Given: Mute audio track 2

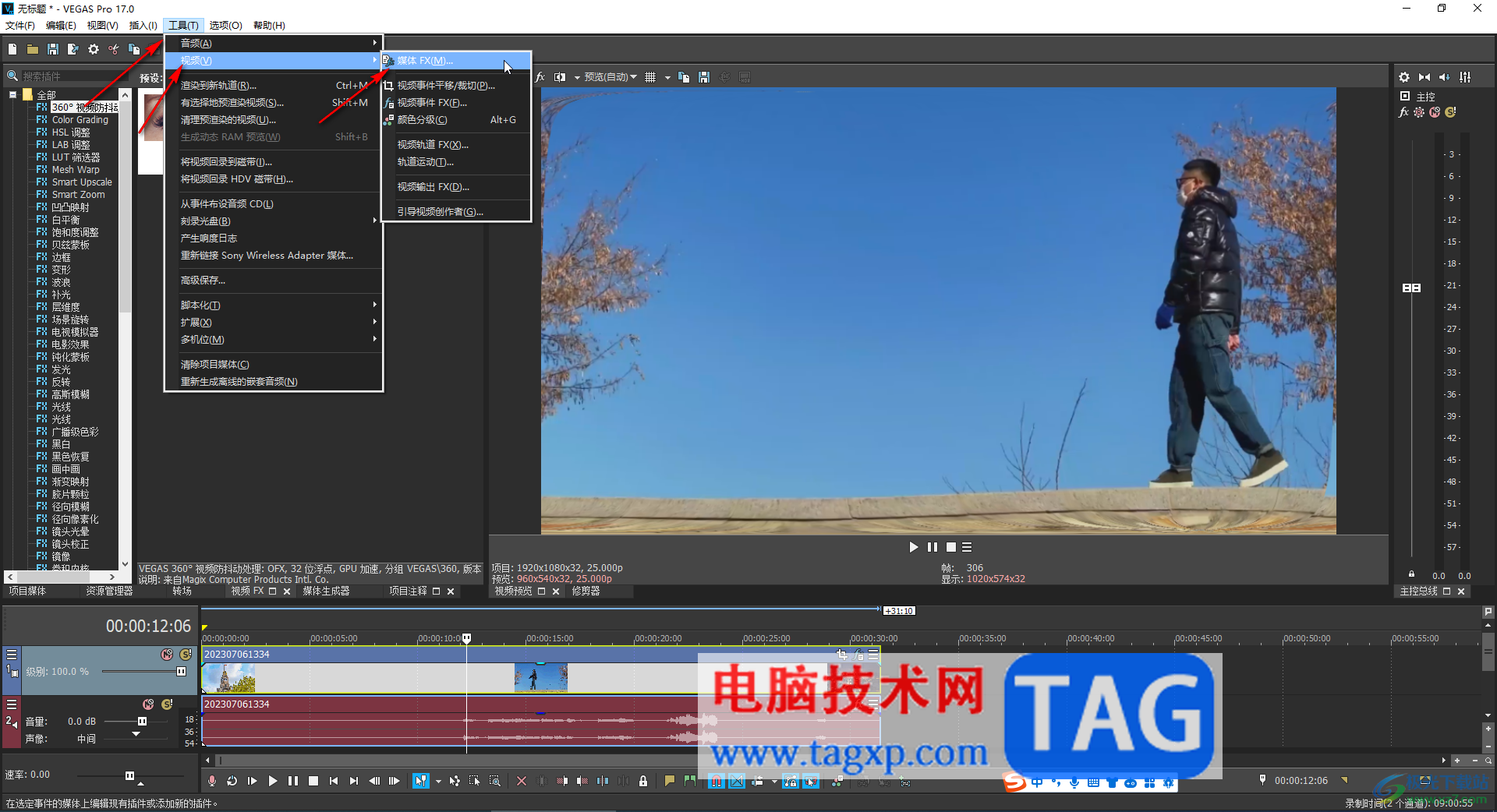Looking at the screenshot, I should [x=148, y=704].
